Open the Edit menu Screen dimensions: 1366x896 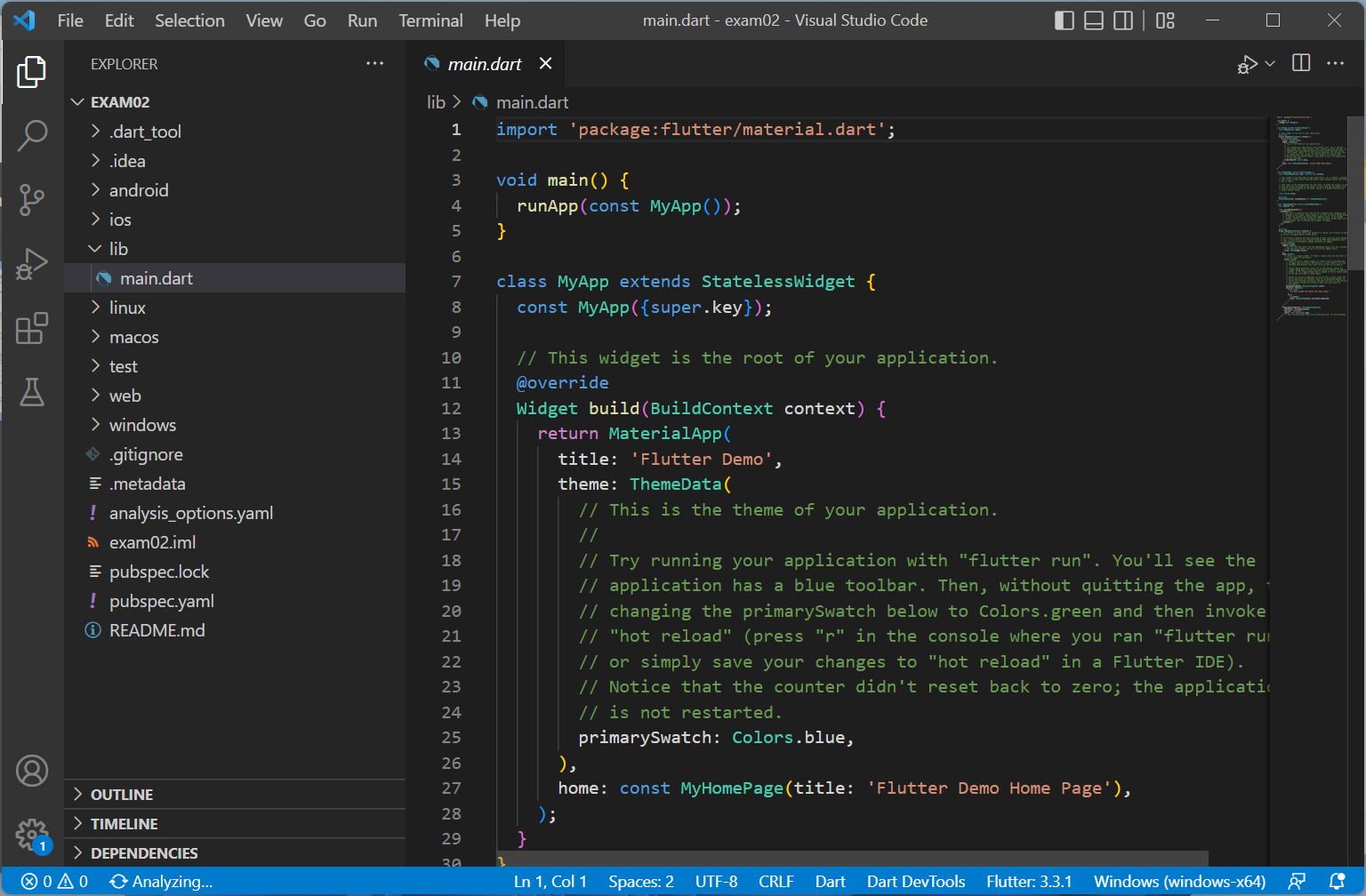coord(119,20)
